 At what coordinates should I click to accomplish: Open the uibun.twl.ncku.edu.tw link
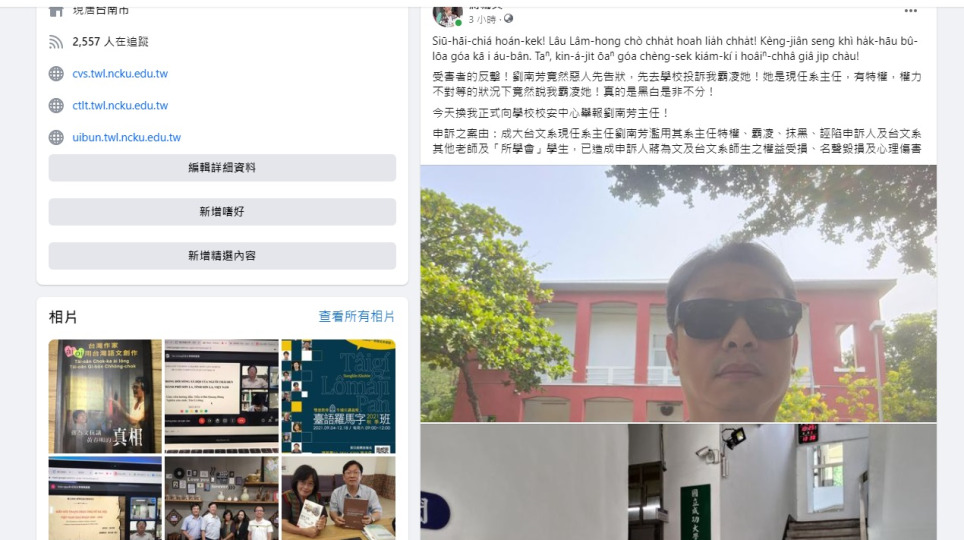(x=127, y=138)
